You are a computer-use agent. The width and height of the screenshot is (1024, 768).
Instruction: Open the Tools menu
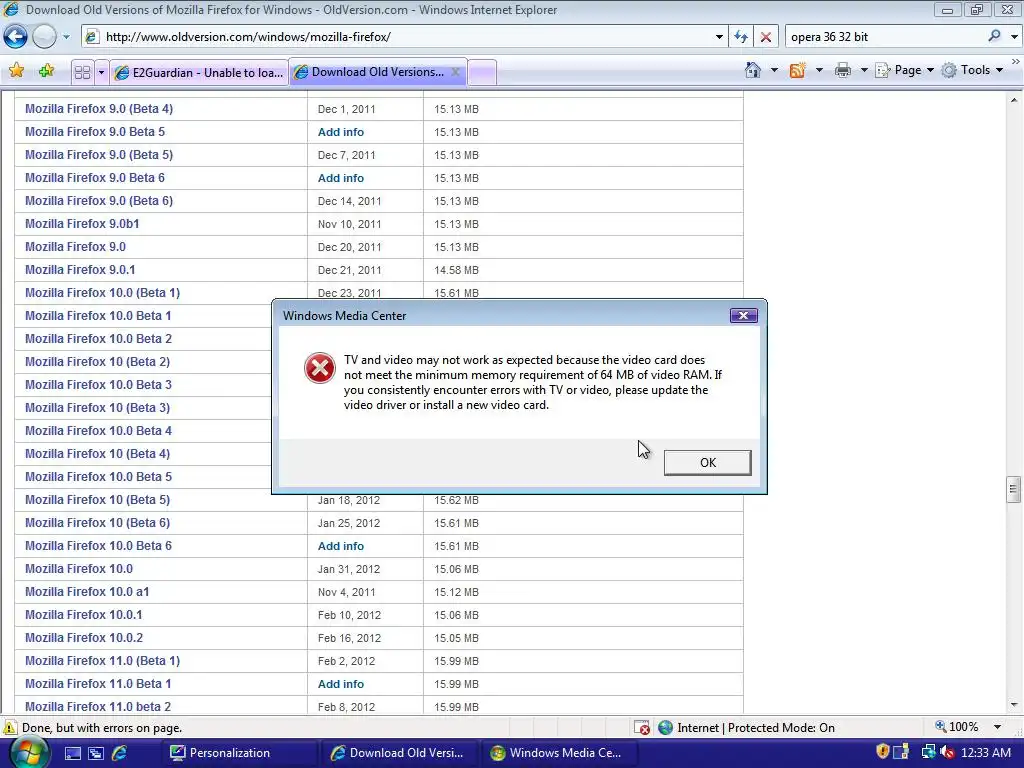(973, 70)
